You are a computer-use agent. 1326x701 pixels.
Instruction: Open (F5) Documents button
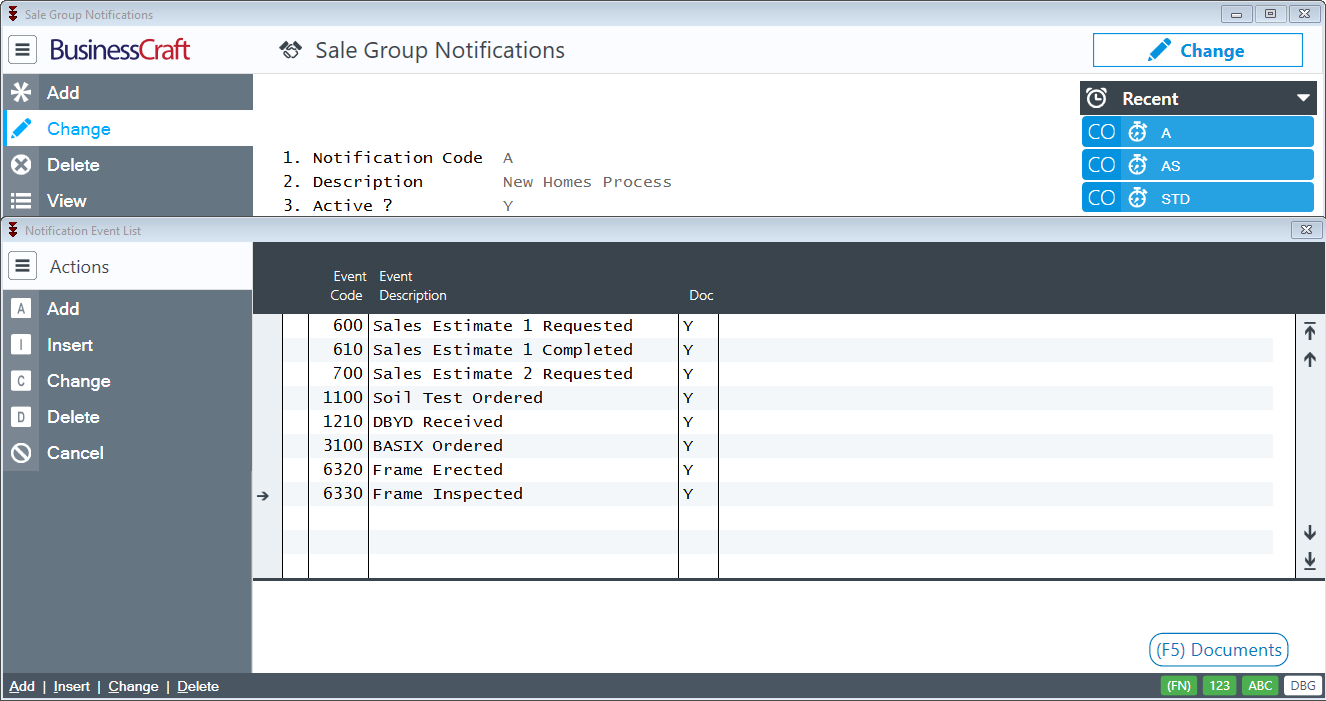pyautogui.click(x=1219, y=650)
